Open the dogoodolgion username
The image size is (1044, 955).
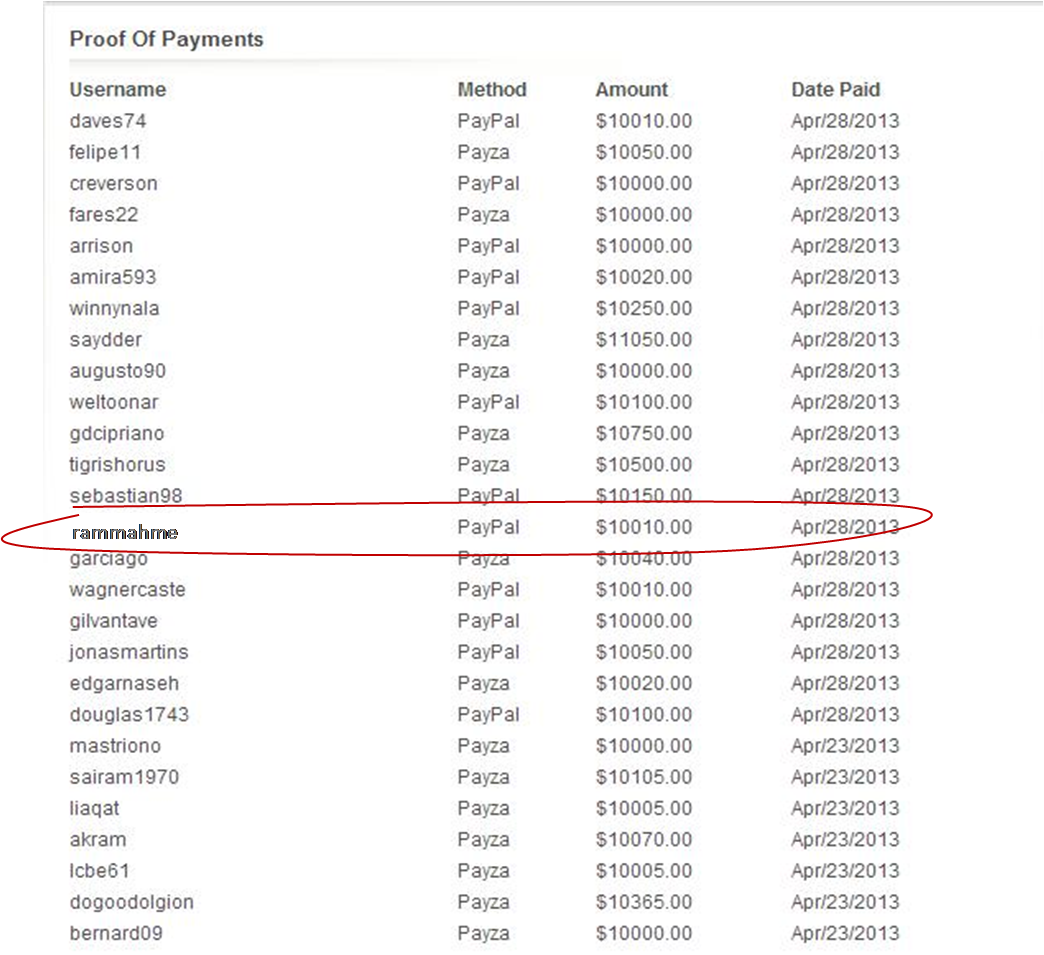(131, 902)
